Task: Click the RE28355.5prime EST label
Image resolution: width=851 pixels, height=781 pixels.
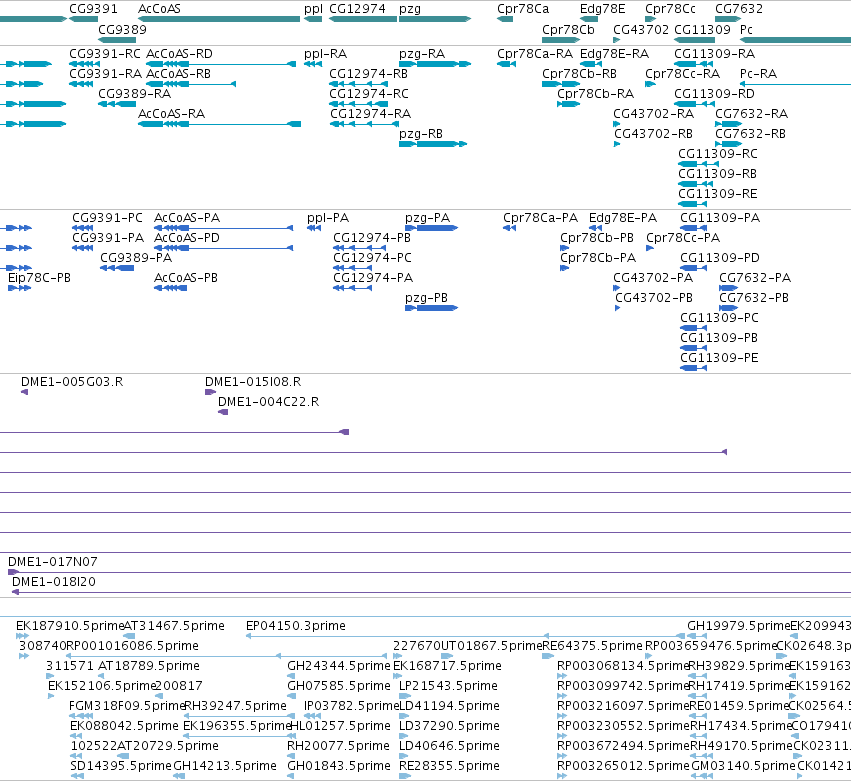Action: point(449,766)
